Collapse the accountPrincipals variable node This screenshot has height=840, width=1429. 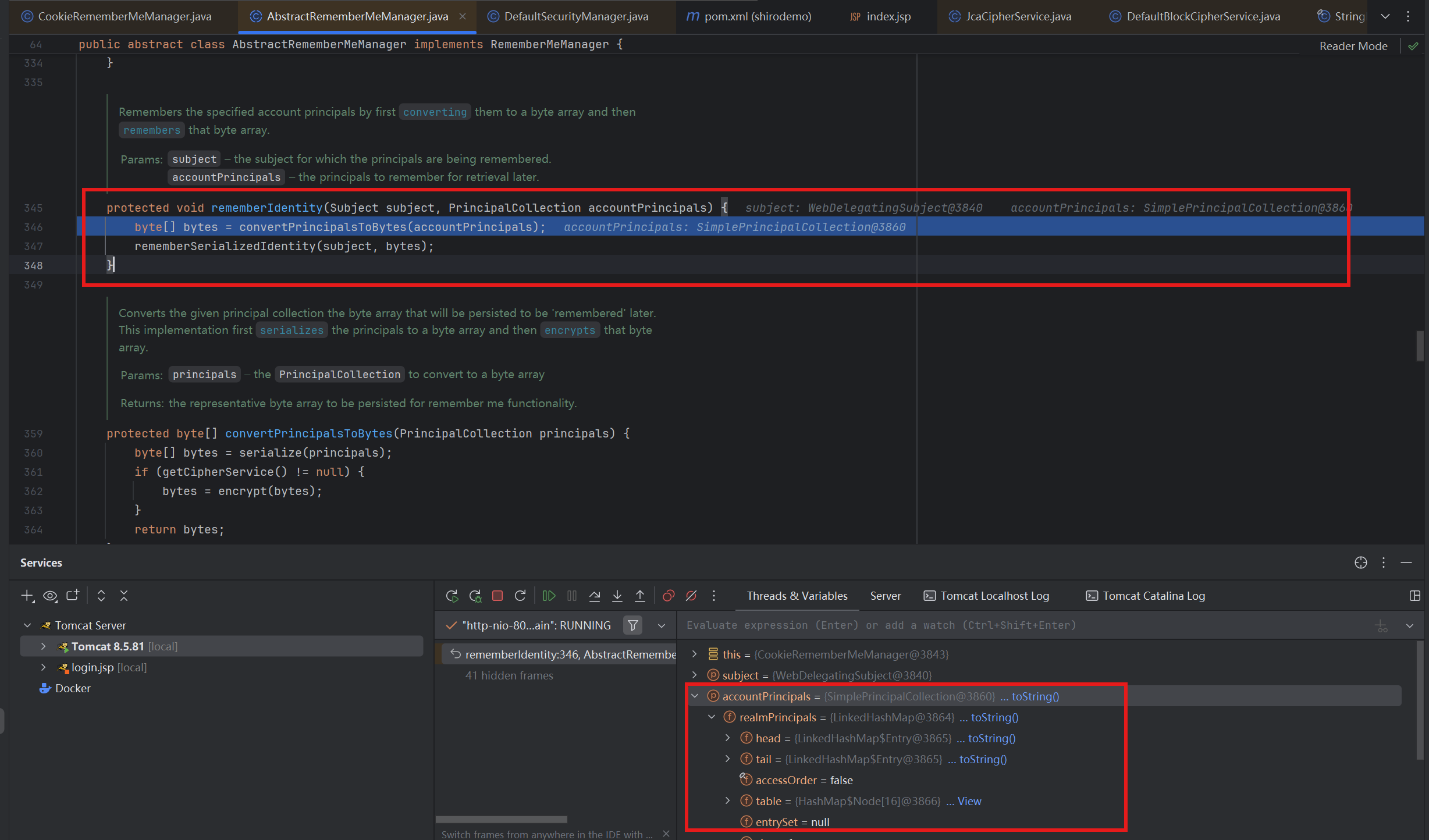(695, 696)
